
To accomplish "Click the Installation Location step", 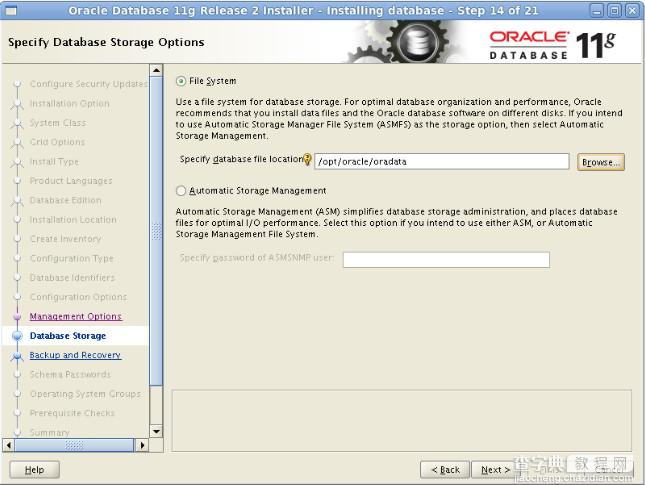I will tap(73, 220).
